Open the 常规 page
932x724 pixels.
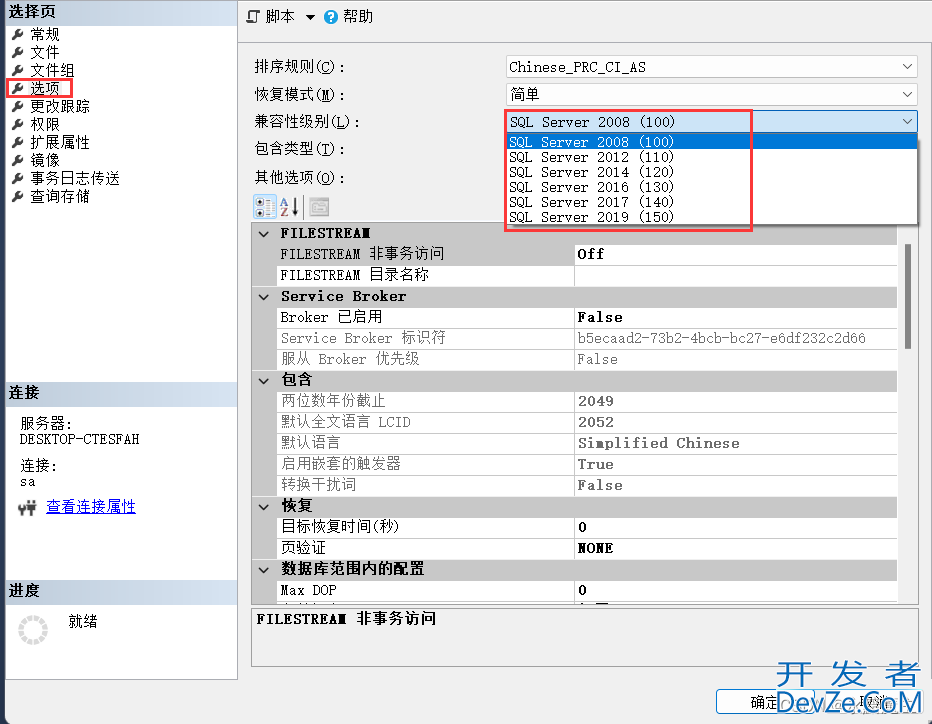(x=45, y=34)
